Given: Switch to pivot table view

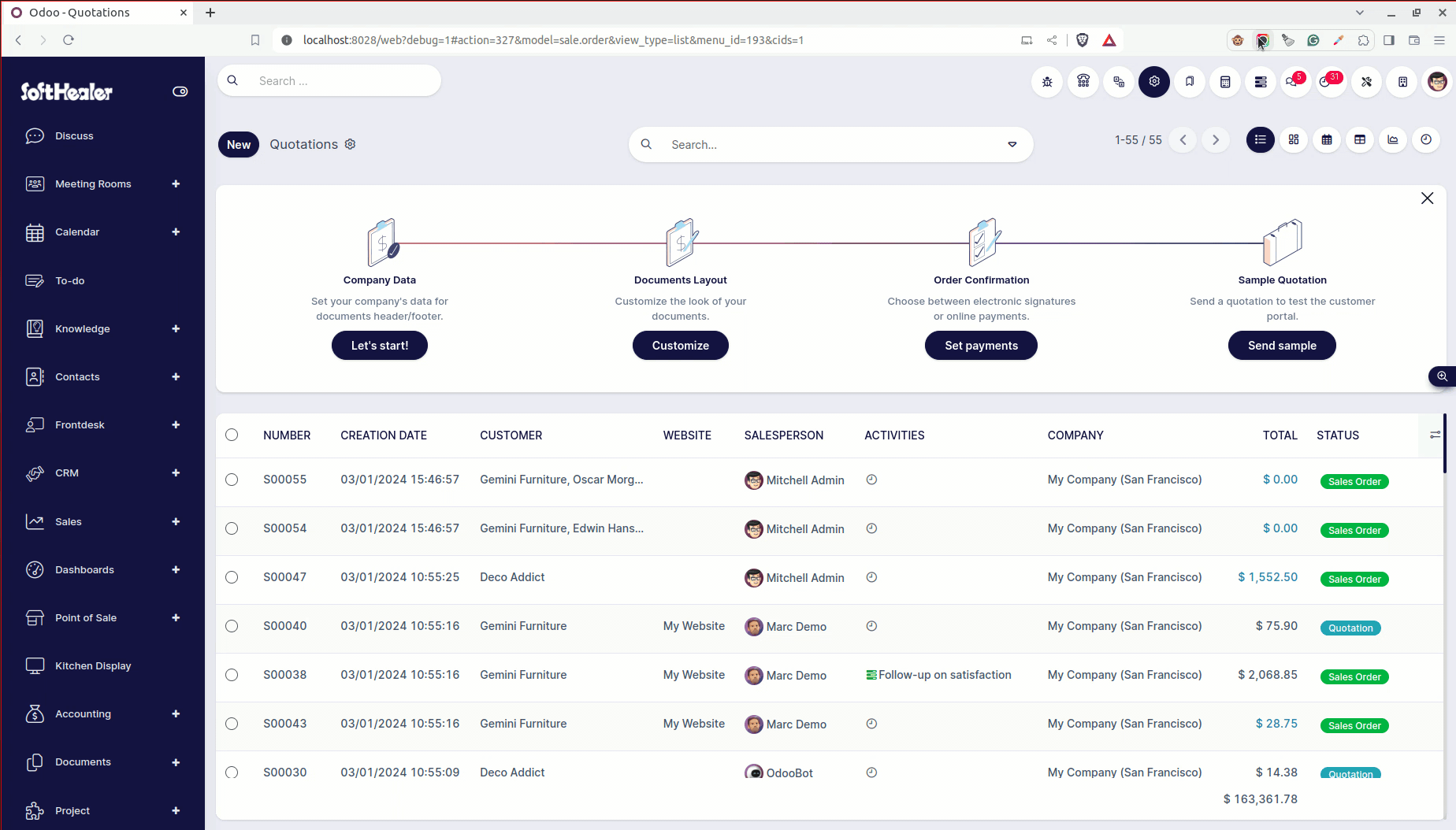Looking at the screenshot, I should click(1360, 140).
